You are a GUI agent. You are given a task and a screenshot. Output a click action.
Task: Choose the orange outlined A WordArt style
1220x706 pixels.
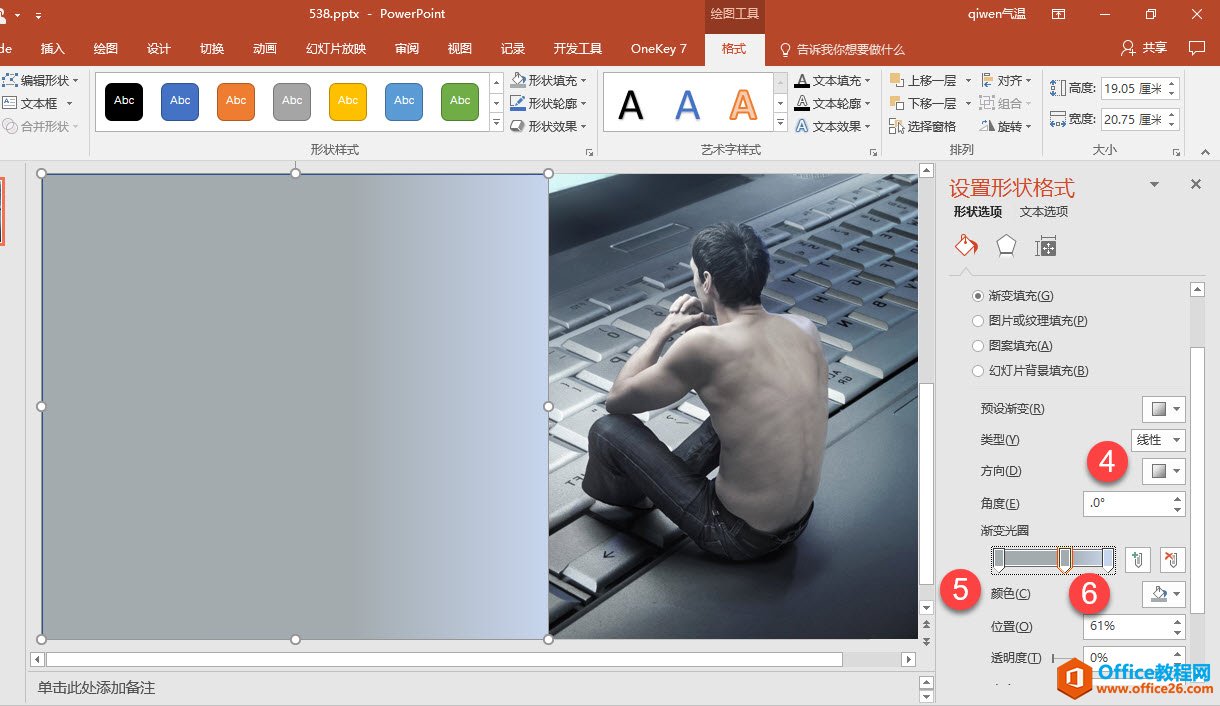(743, 103)
